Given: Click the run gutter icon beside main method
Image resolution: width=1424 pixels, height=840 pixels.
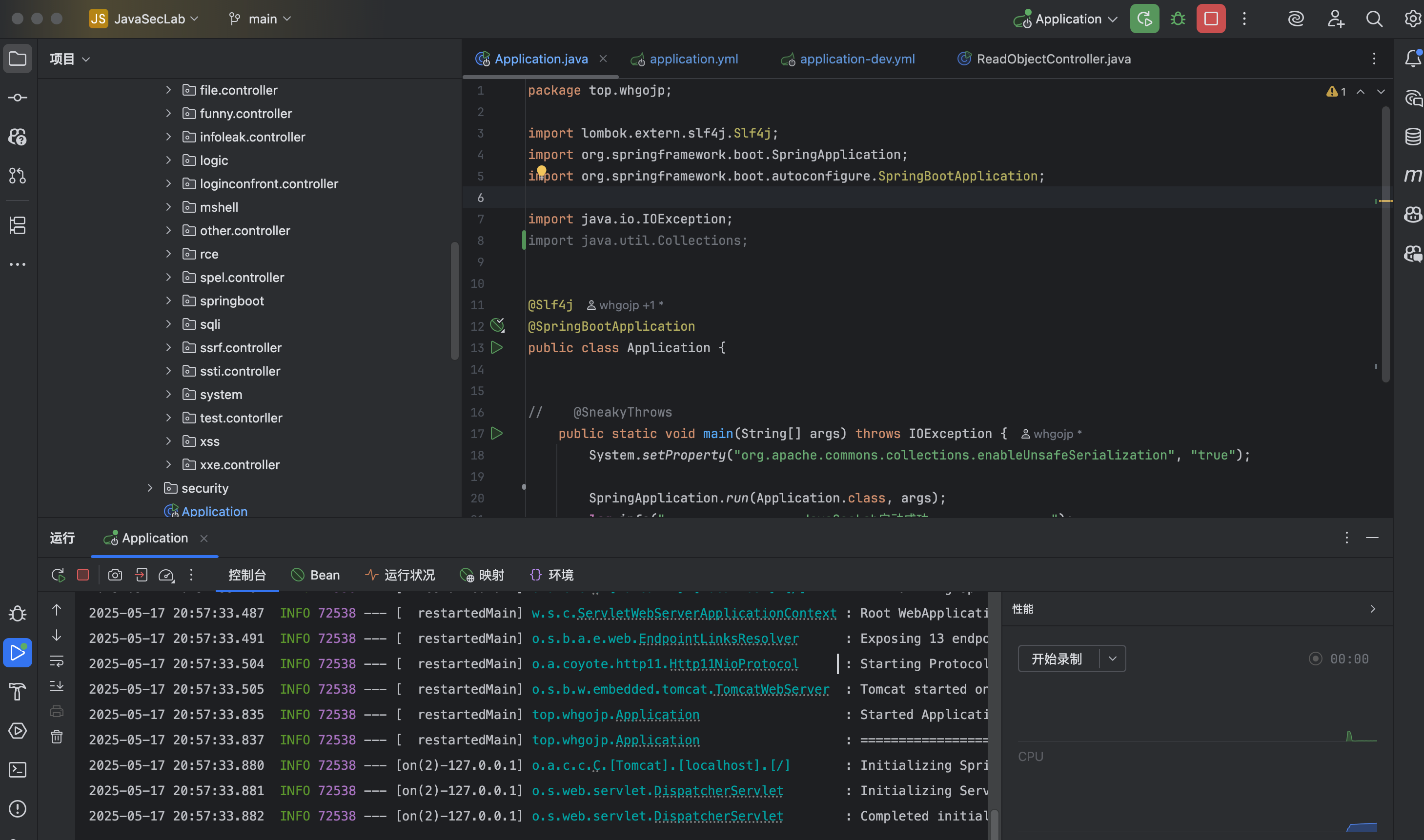Looking at the screenshot, I should pos(497,434).
